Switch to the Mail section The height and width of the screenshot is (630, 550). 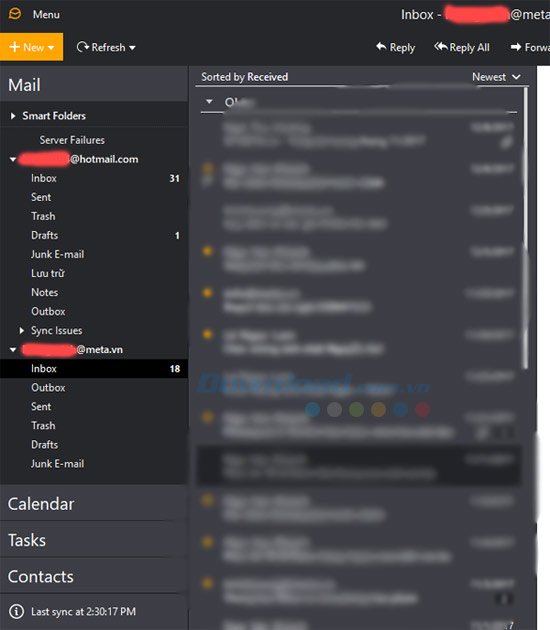tap(94, 85)
